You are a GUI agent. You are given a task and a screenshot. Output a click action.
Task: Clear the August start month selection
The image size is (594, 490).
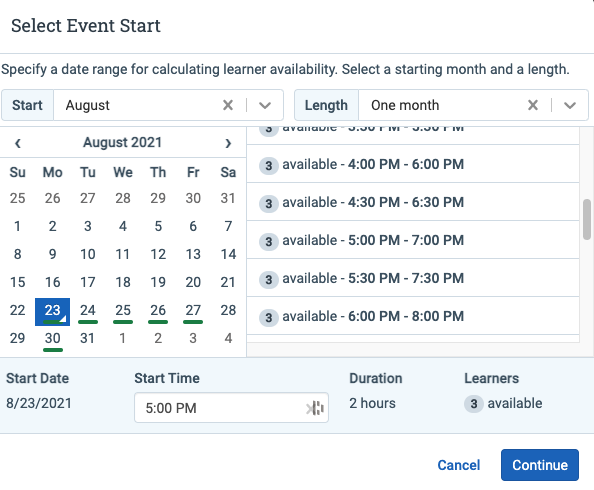point(228,105)
